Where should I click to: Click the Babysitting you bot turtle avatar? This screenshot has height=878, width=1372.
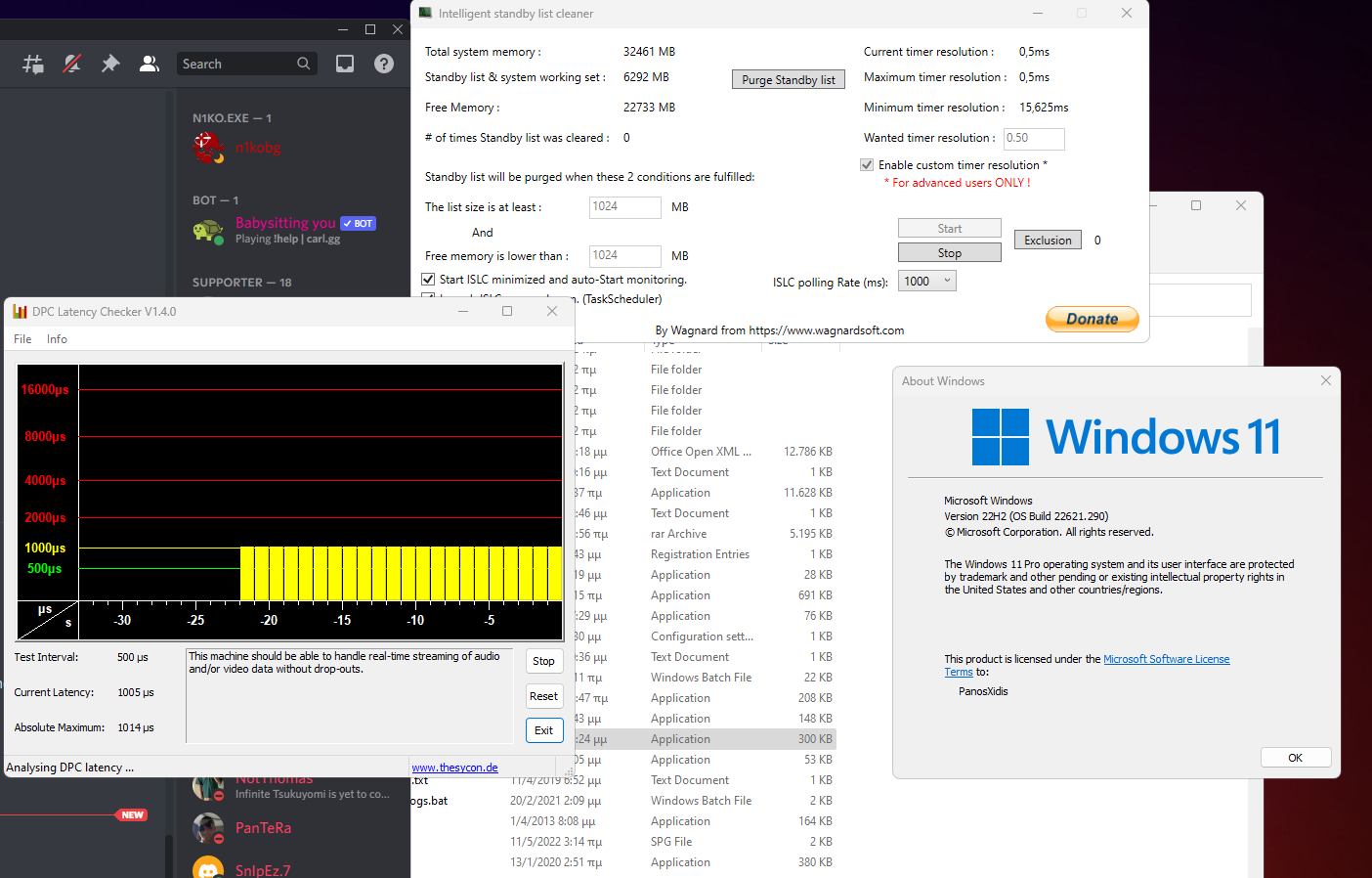click(207, 230)
